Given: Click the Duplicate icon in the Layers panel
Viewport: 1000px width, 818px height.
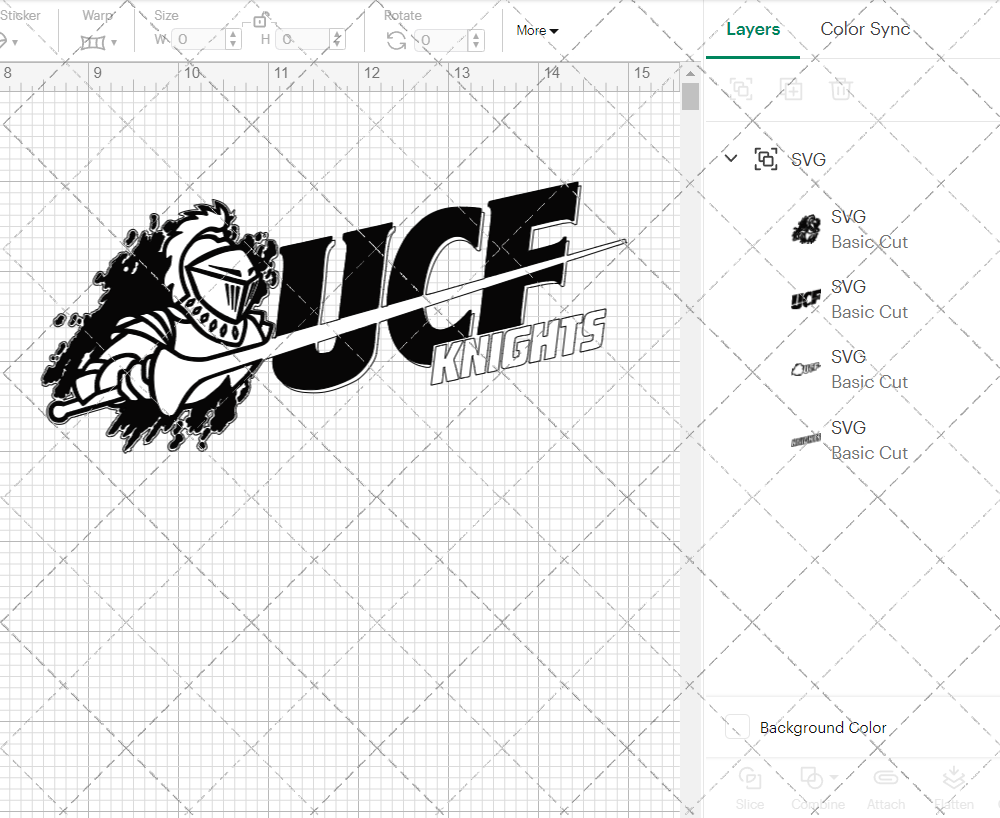Looking at the screenshot, I should coord(791,89).
